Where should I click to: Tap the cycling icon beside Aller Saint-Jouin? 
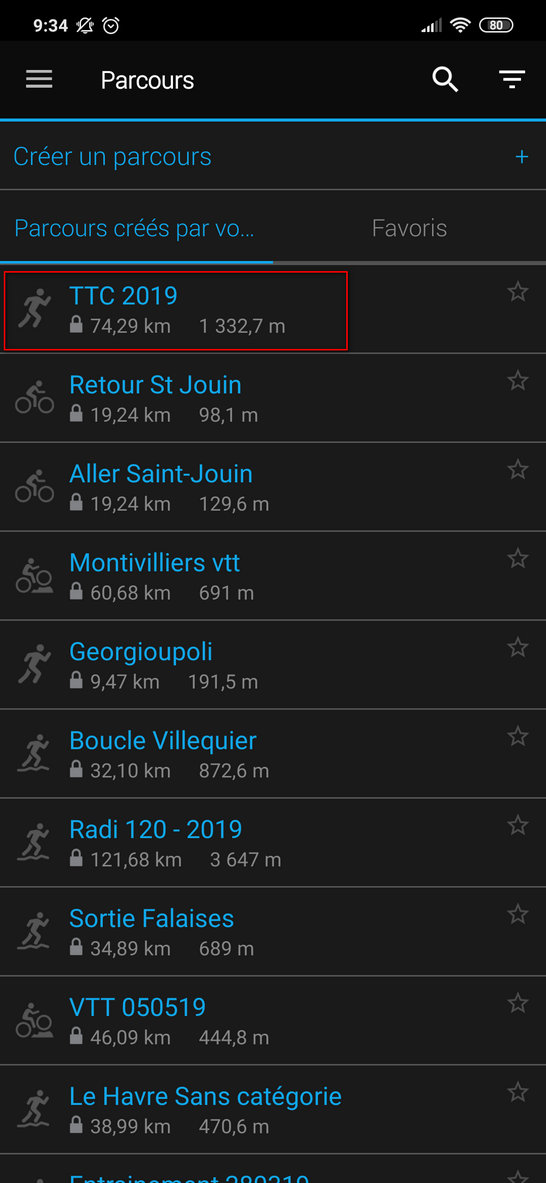34,487
